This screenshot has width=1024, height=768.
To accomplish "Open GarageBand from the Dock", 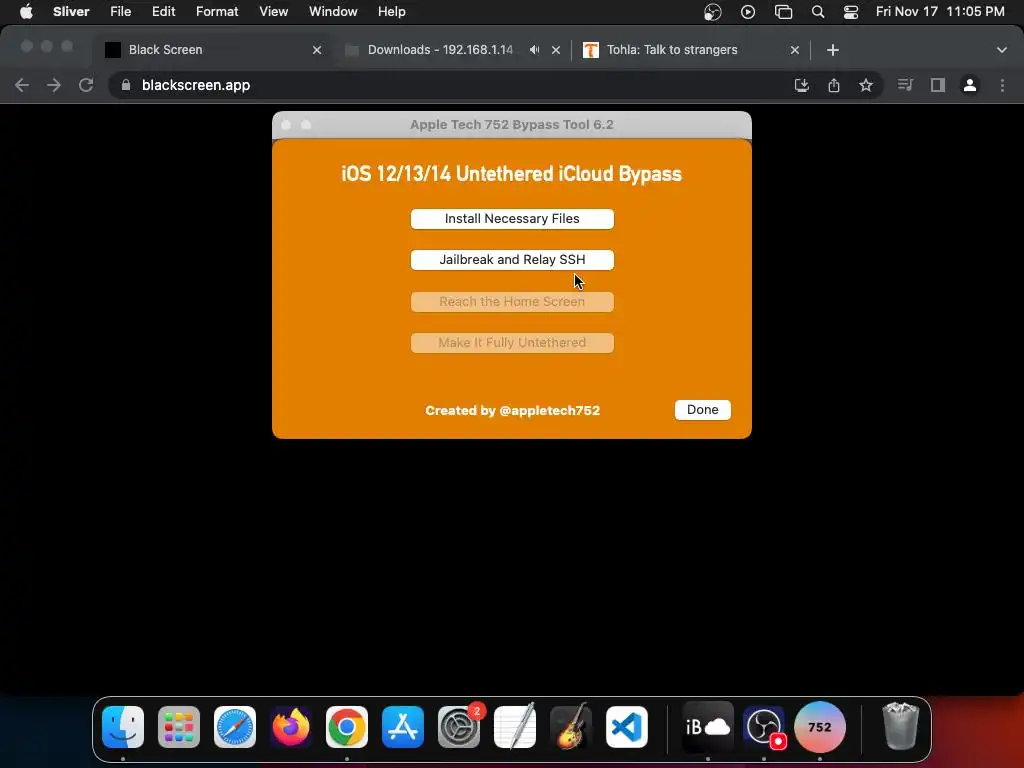I will click(x=571, y=727).
